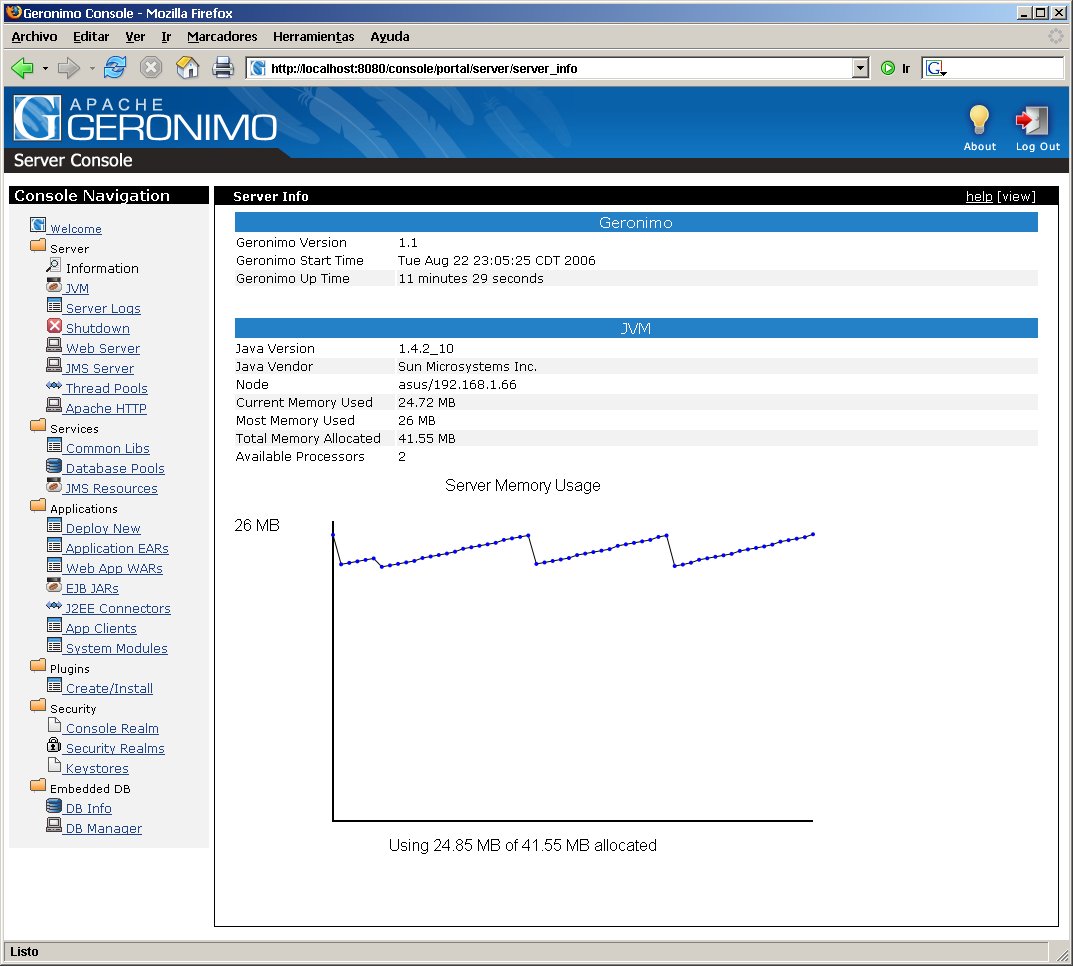
Task: Go to the Home page icon
Action: coord(187,67)
